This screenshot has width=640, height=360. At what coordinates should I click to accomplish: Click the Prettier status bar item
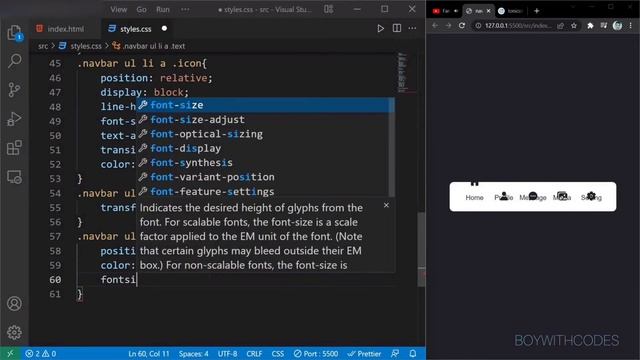coord(364,353)
